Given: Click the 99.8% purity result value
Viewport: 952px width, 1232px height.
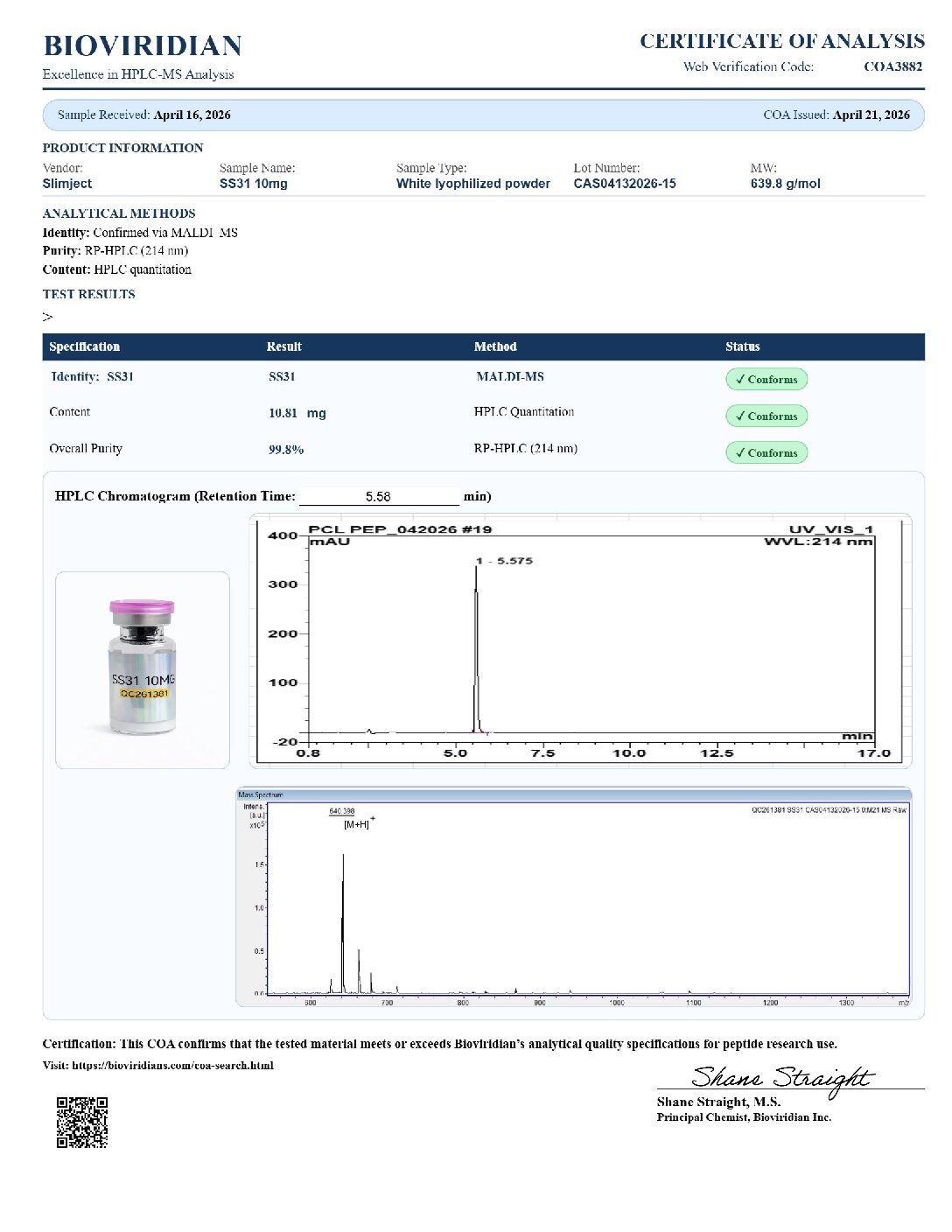Looking at the screenshot, I should pos(286,450).
